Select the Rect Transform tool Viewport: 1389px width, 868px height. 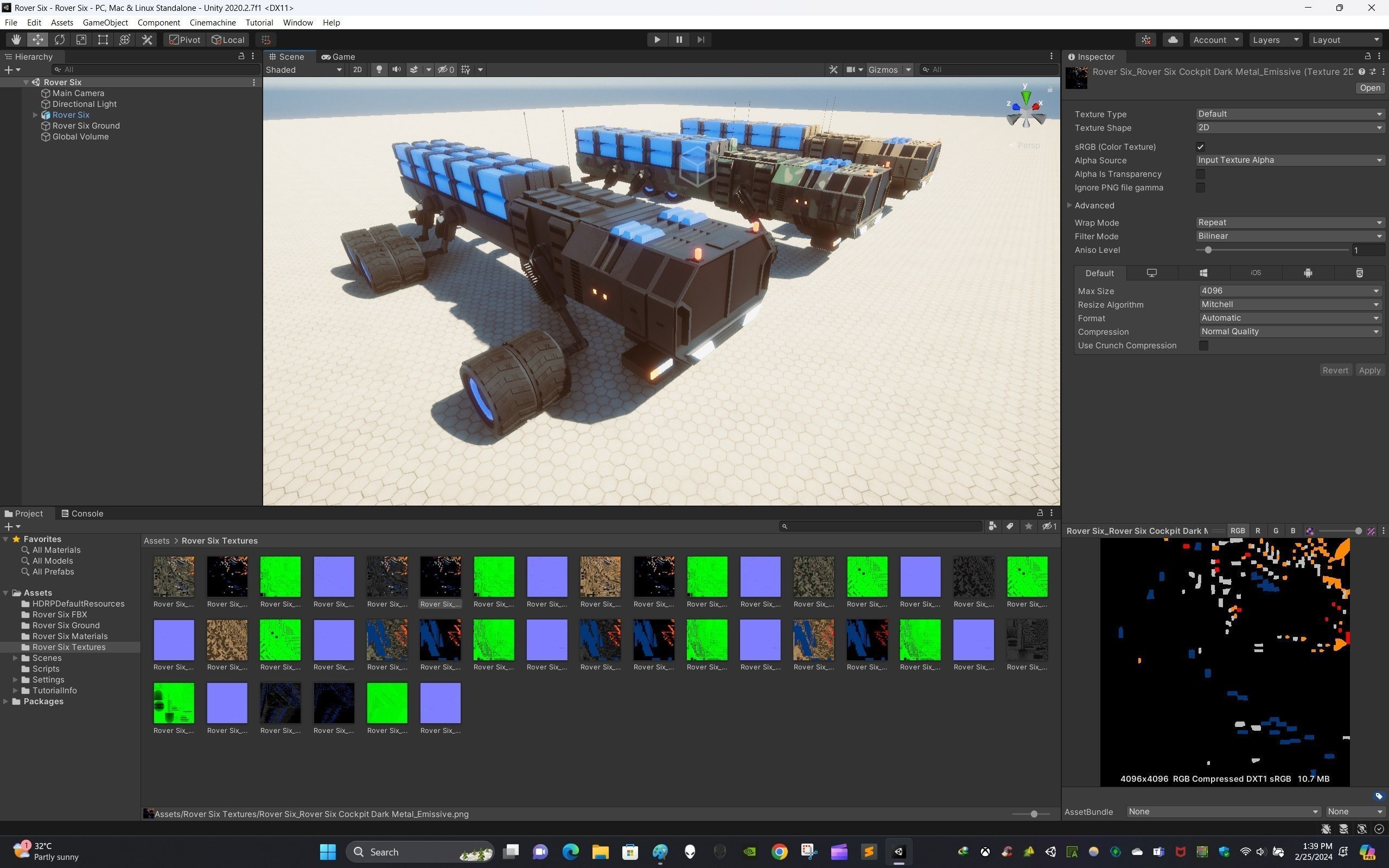point(103,40)
